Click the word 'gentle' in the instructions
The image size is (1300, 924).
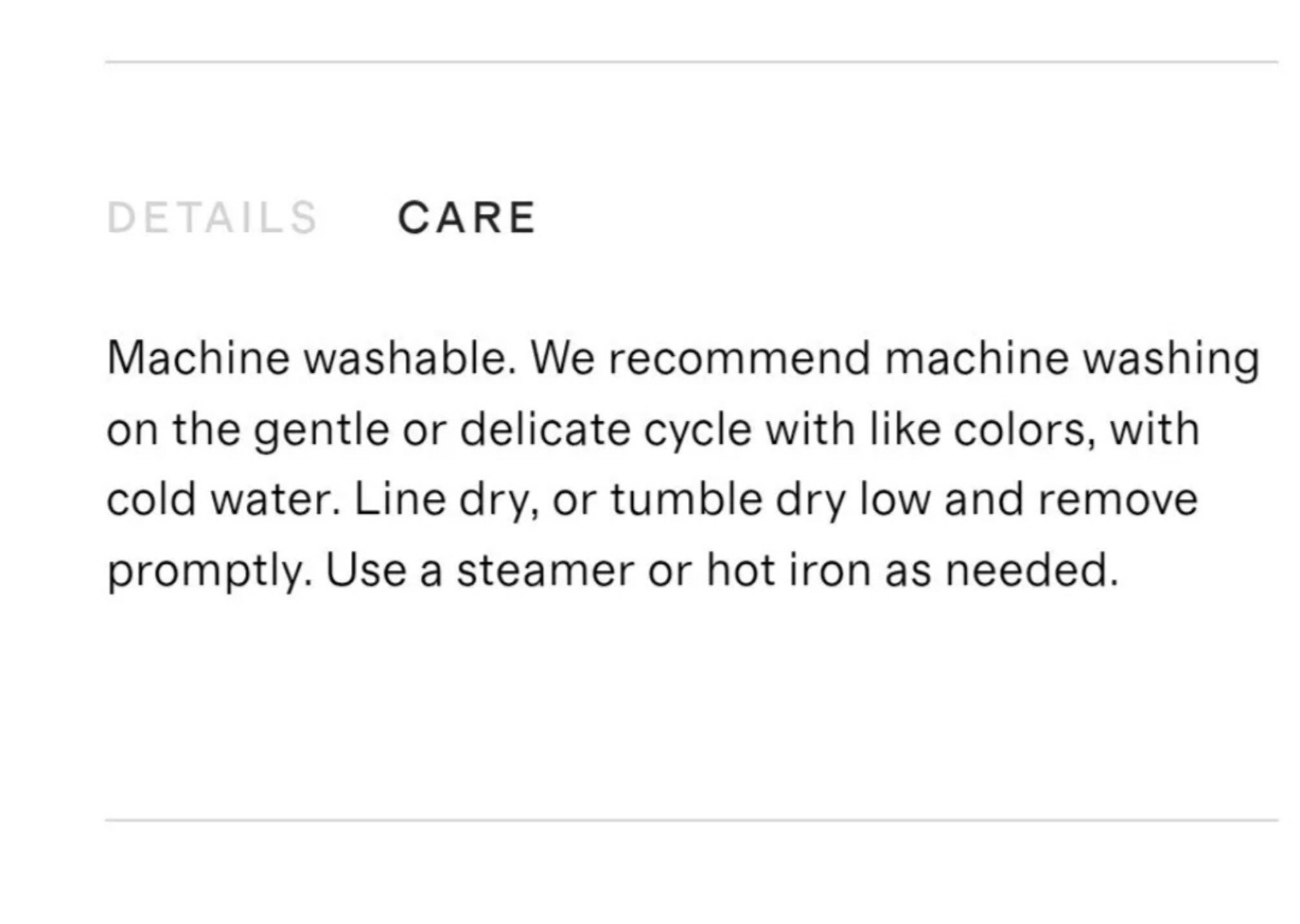pos(322,431)
